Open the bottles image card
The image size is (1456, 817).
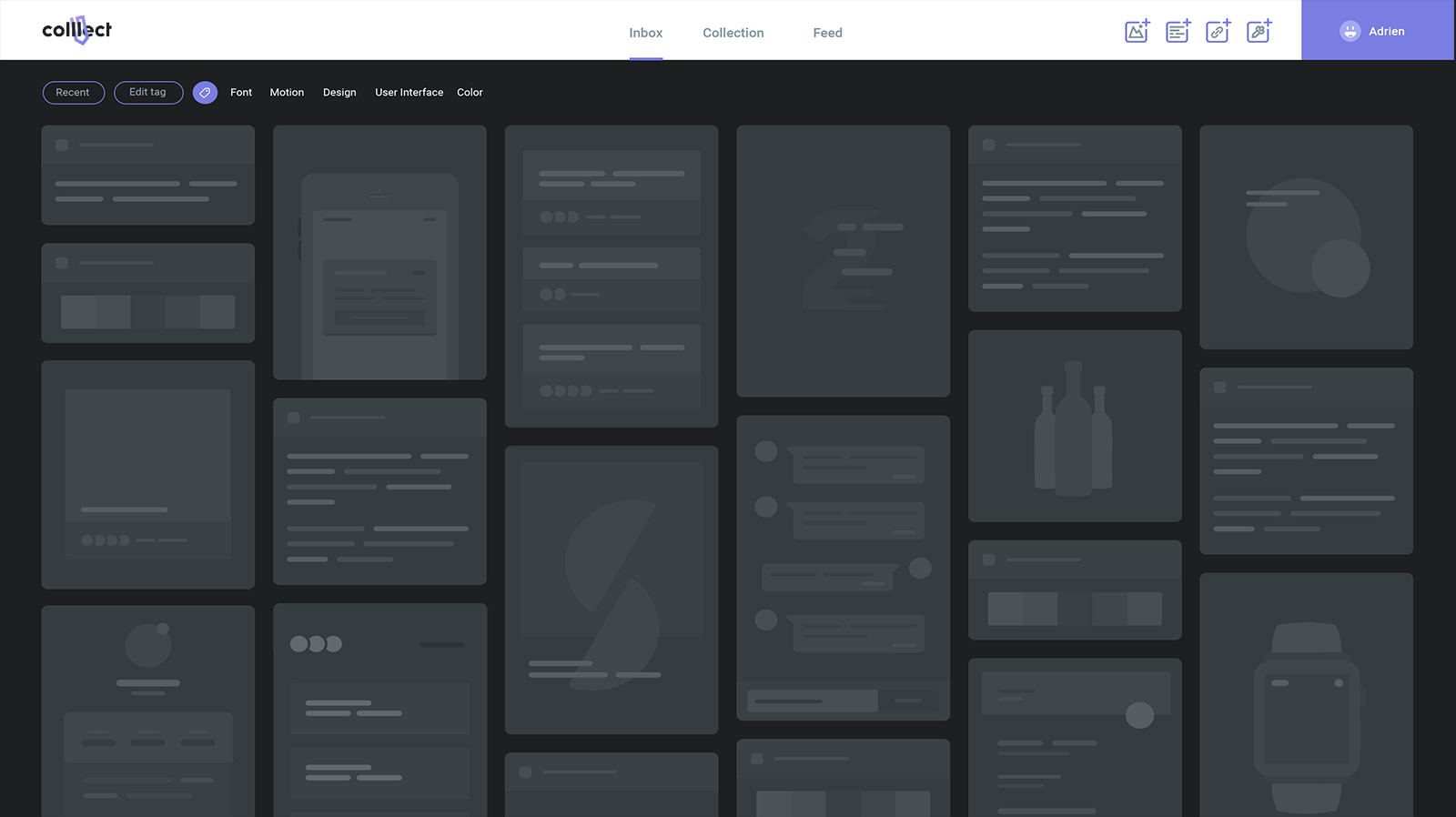1074,426
